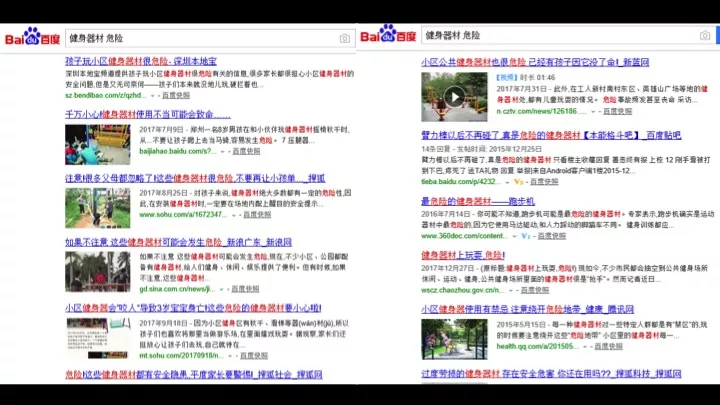Open the 搜狐 result 注意!很多父母都忽略了
The image size is (720, 405).
pyautogui.click(x=195, y=178)
